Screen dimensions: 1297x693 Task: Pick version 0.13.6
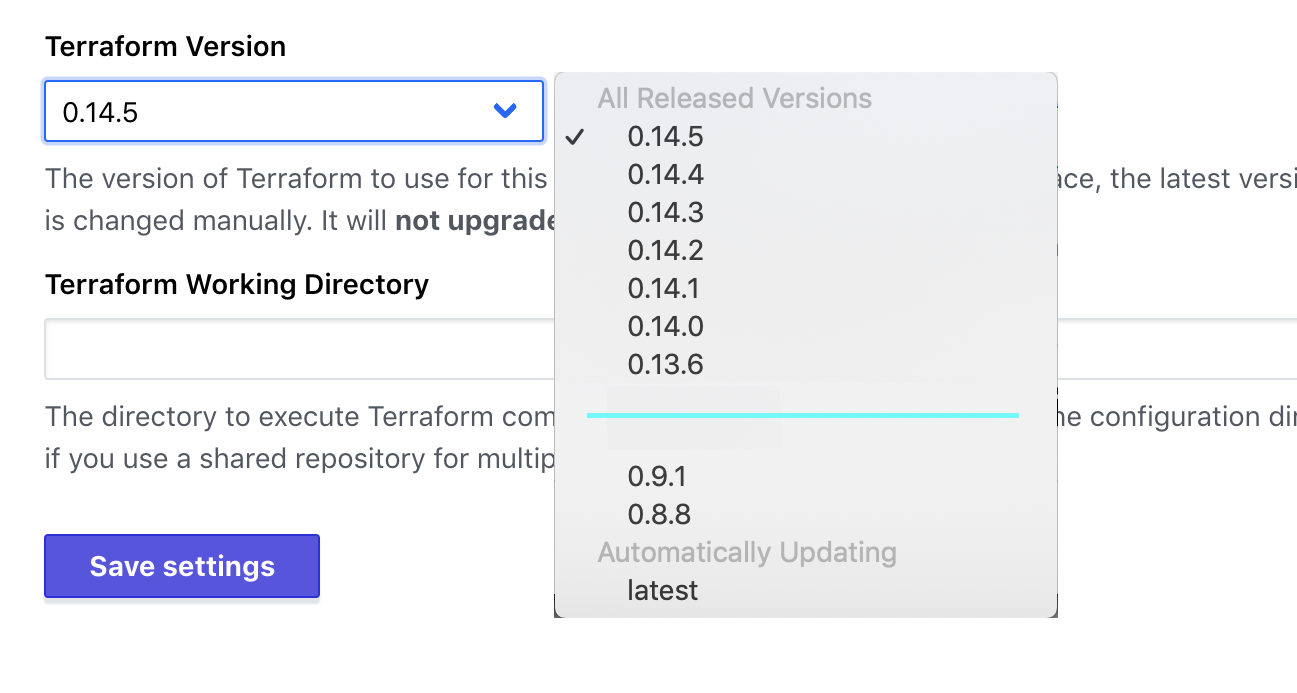click(x=666, y=365)
